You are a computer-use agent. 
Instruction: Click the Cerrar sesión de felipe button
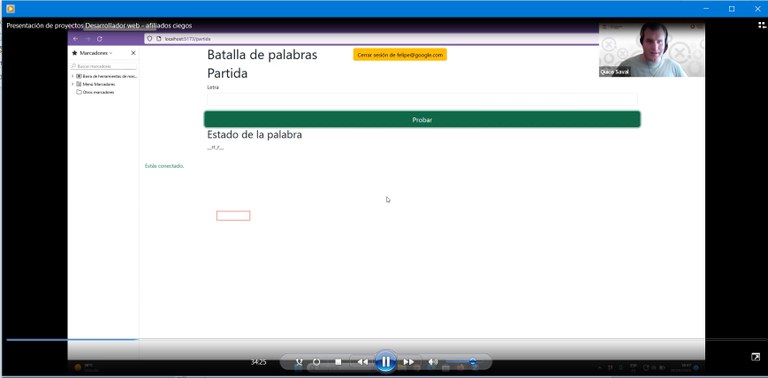(400, 55)
